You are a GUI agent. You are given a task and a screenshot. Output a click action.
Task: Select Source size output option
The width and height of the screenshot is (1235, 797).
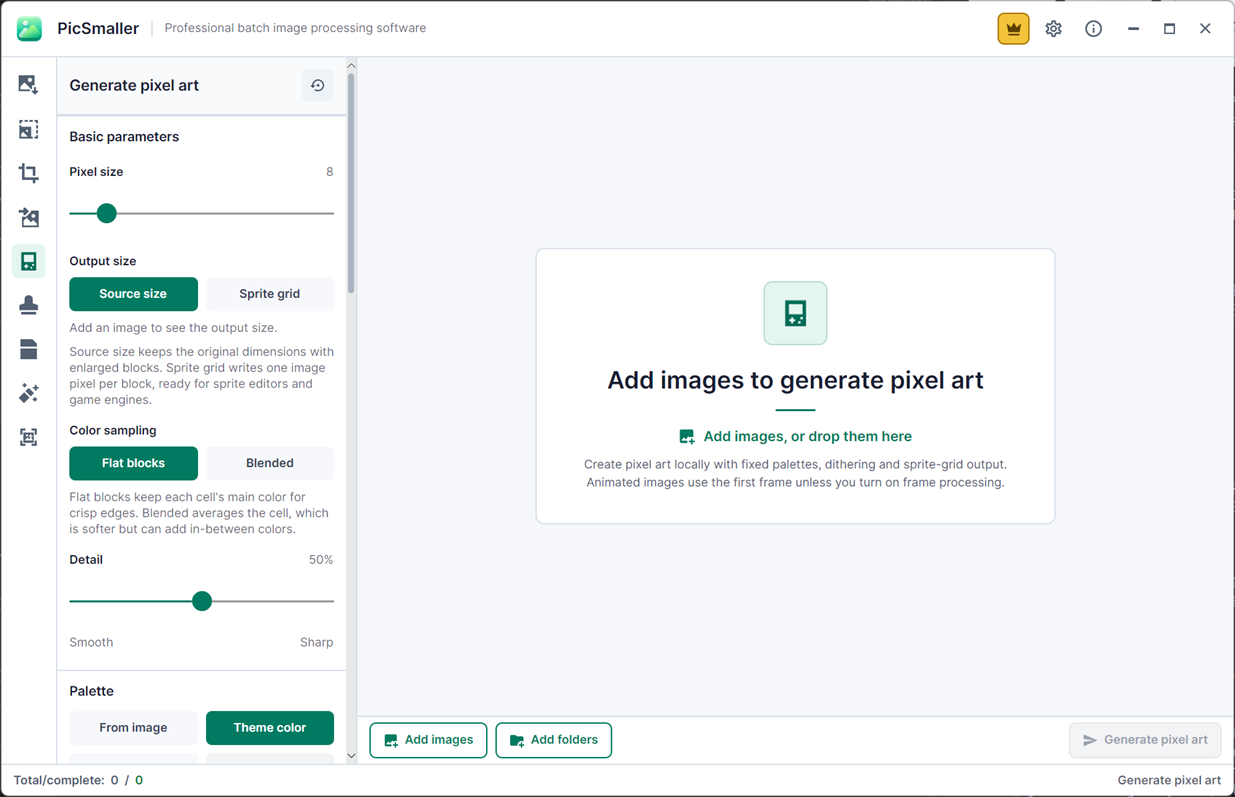click(x=133, y=294)
